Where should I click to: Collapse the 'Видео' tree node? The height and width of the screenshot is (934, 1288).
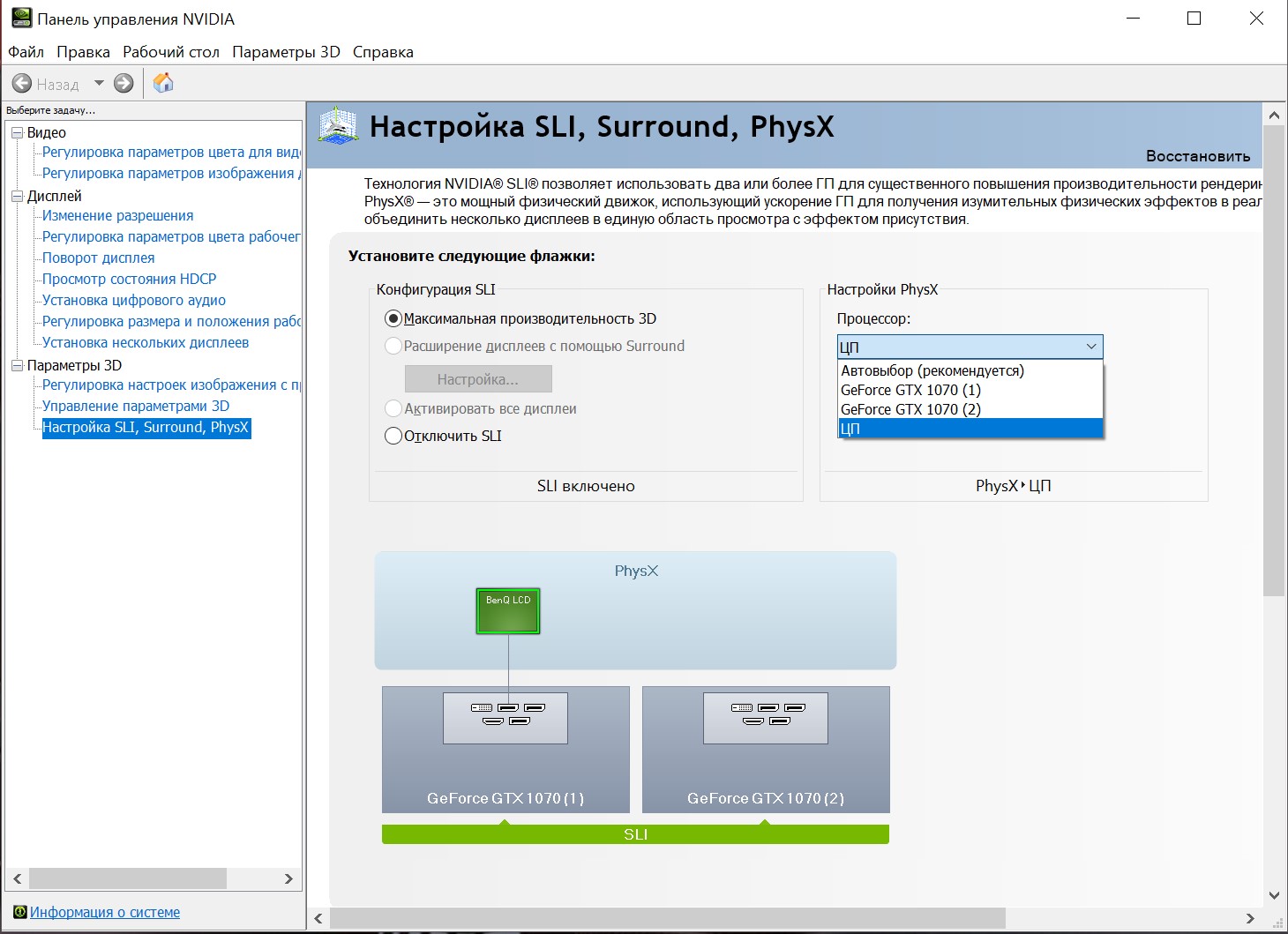click(17, 132)
